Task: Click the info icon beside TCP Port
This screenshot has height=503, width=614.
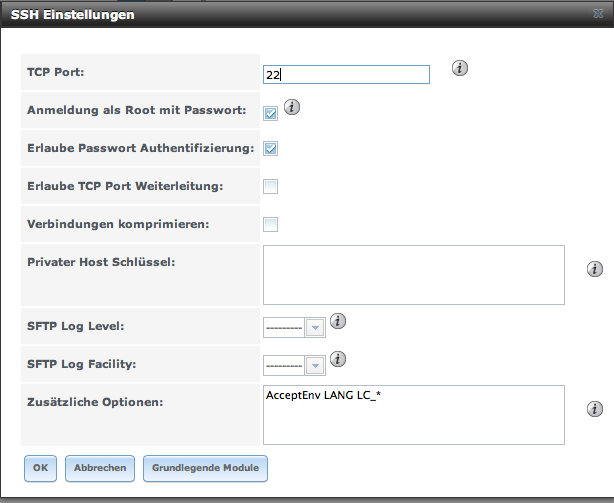Action: (x=460, y=68)
